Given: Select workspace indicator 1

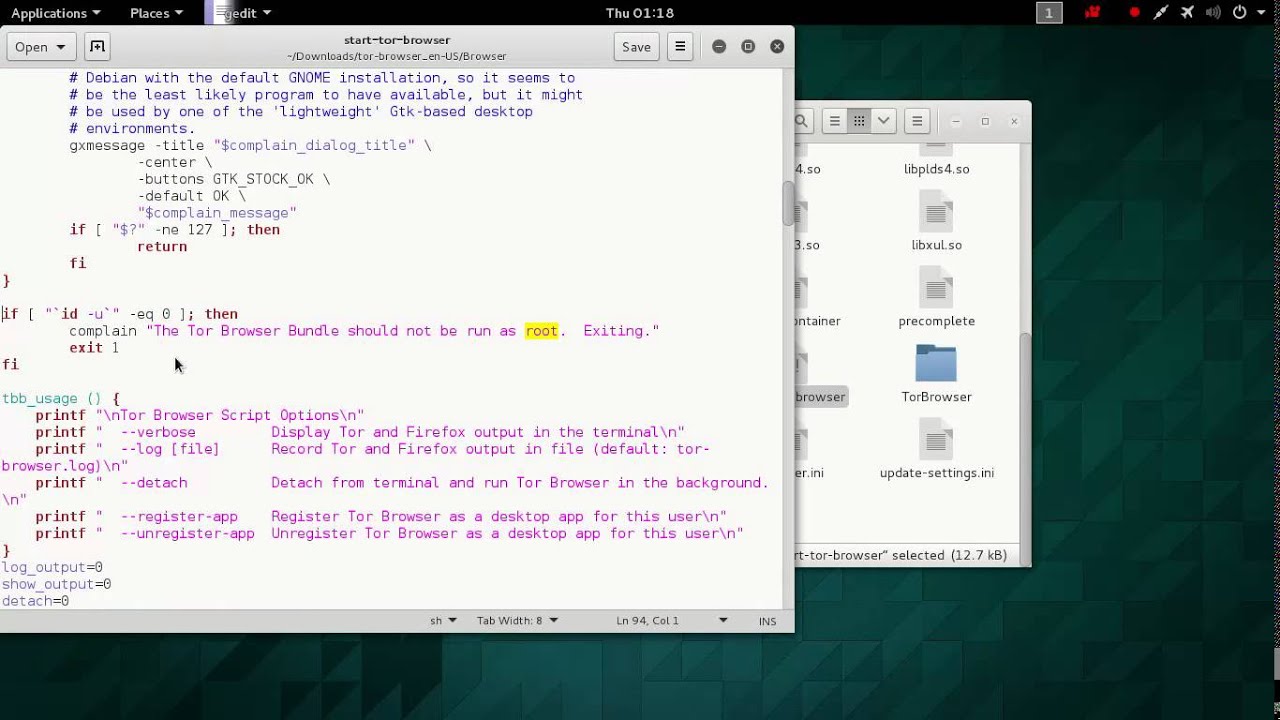Looking at the screenshot, I should (x=1049, y=13).
